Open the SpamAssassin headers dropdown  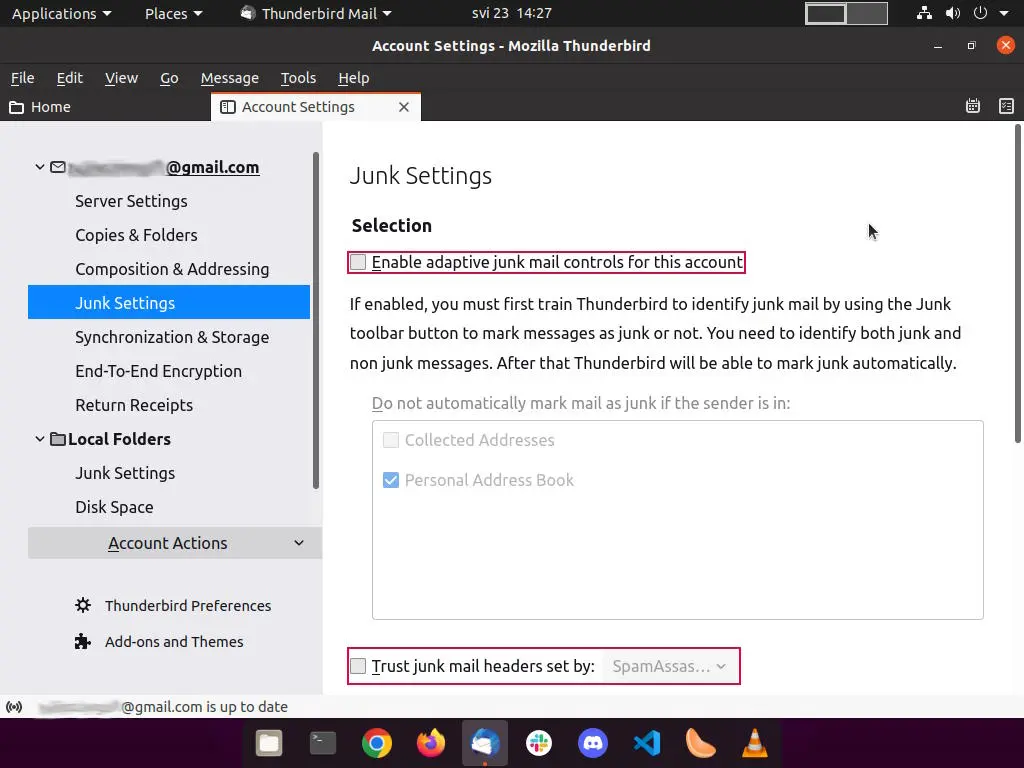(669, 666)
